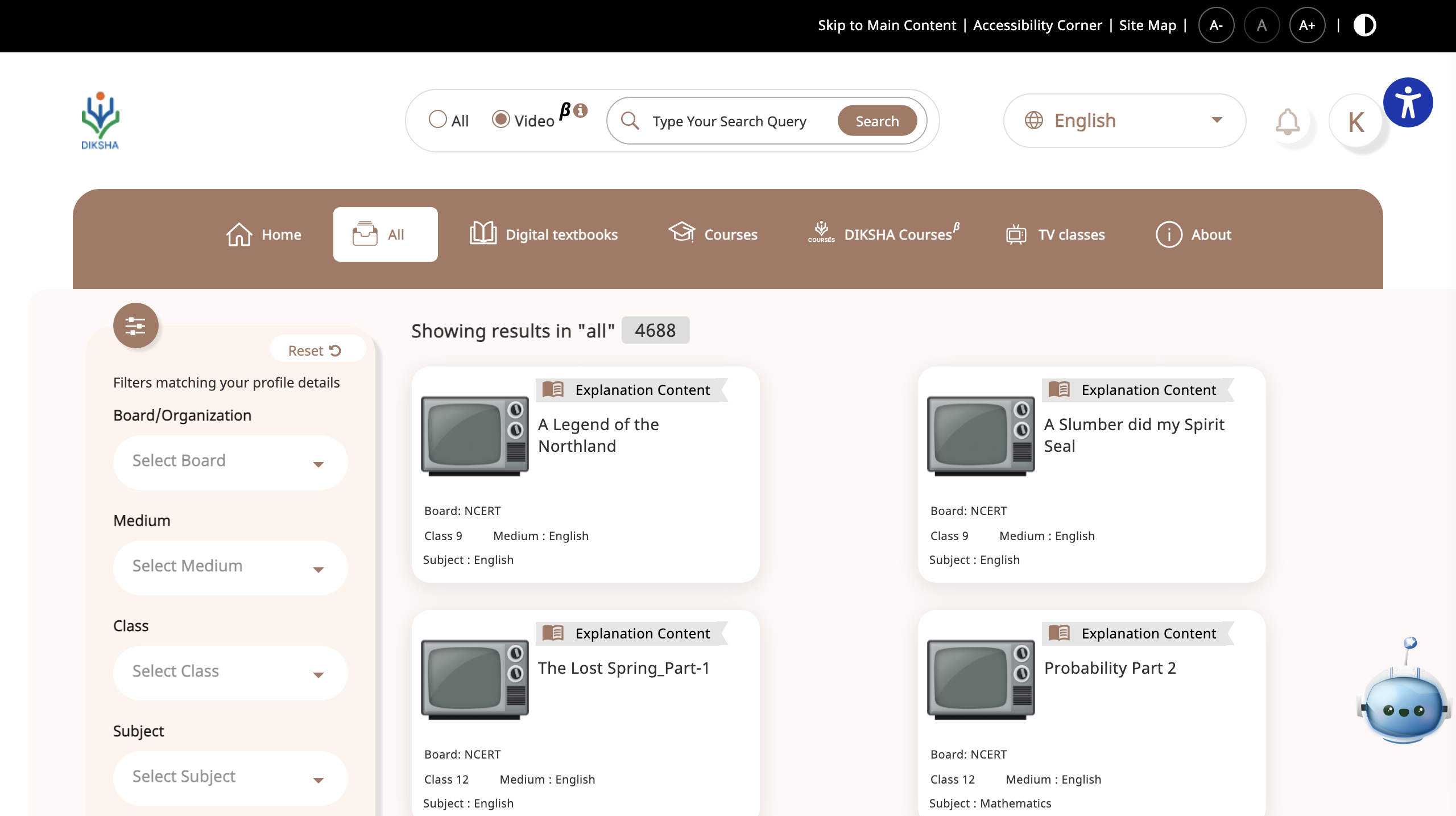Open the filters panel icon
Screen dimensions: 1456x816
point(135,325)
